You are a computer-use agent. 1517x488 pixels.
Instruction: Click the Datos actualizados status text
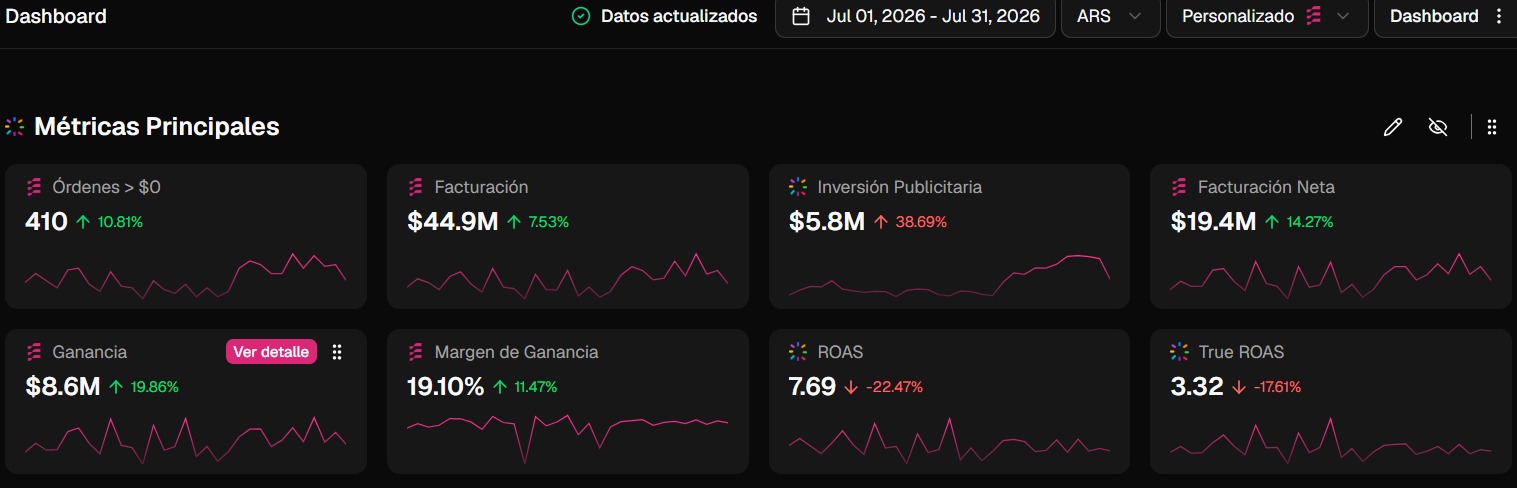pos(679,16)
